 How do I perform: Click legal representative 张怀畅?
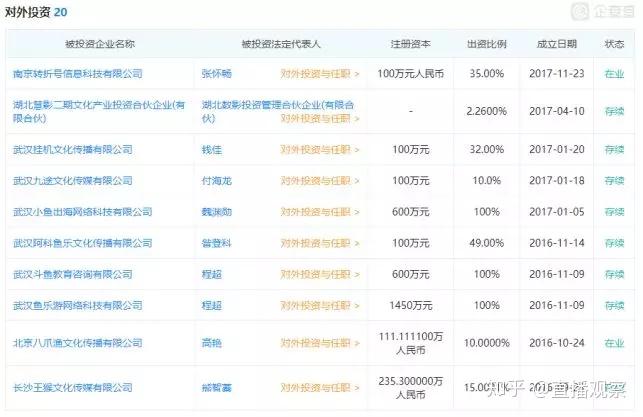217,73
